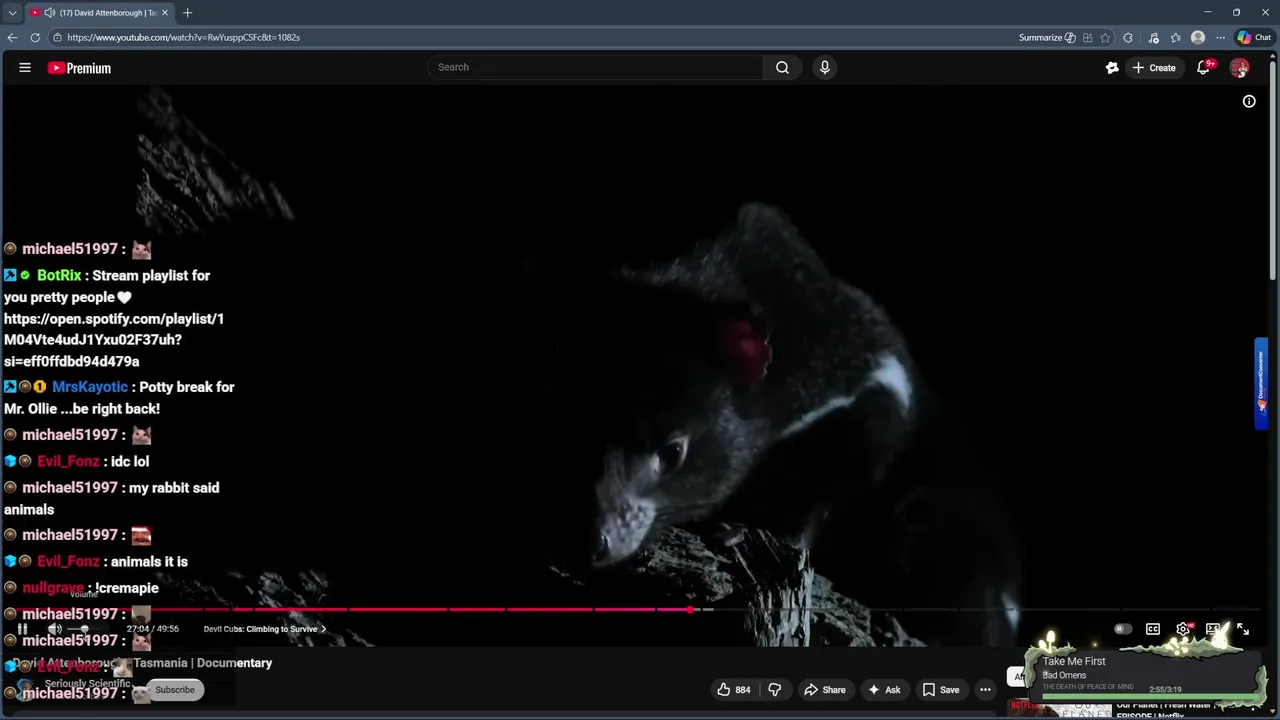Screen dimensions: 1280x720
Task: Click the 'Take Me First' song title
Action: (x=1074, y=661)
